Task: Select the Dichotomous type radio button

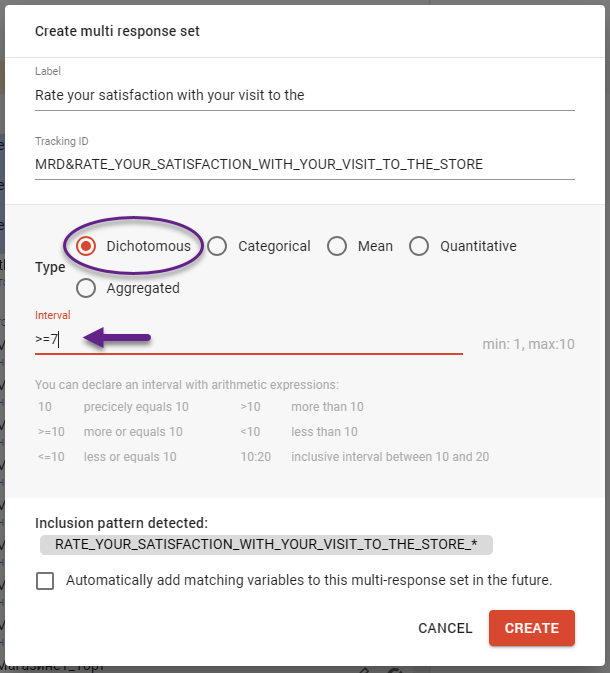Action: tap(87, 246)
